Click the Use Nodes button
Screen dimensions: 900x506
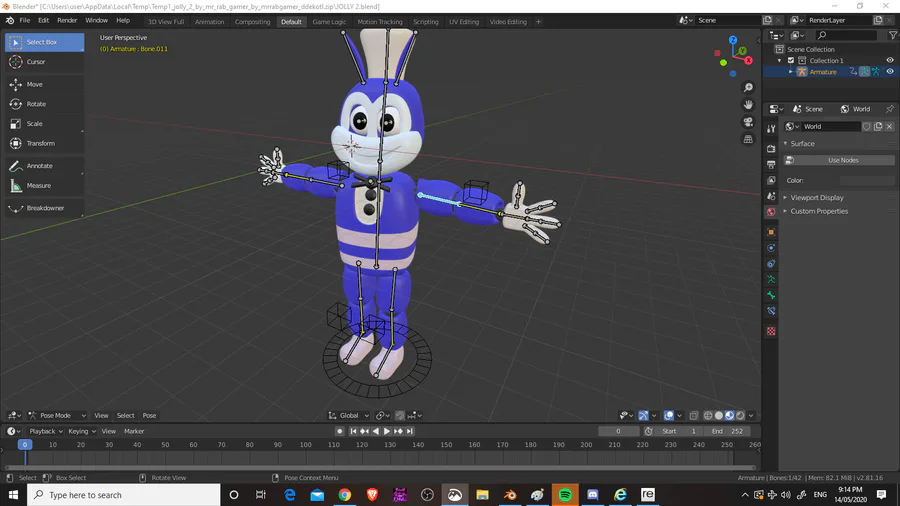pyautogui.click(x=839, y=160)
